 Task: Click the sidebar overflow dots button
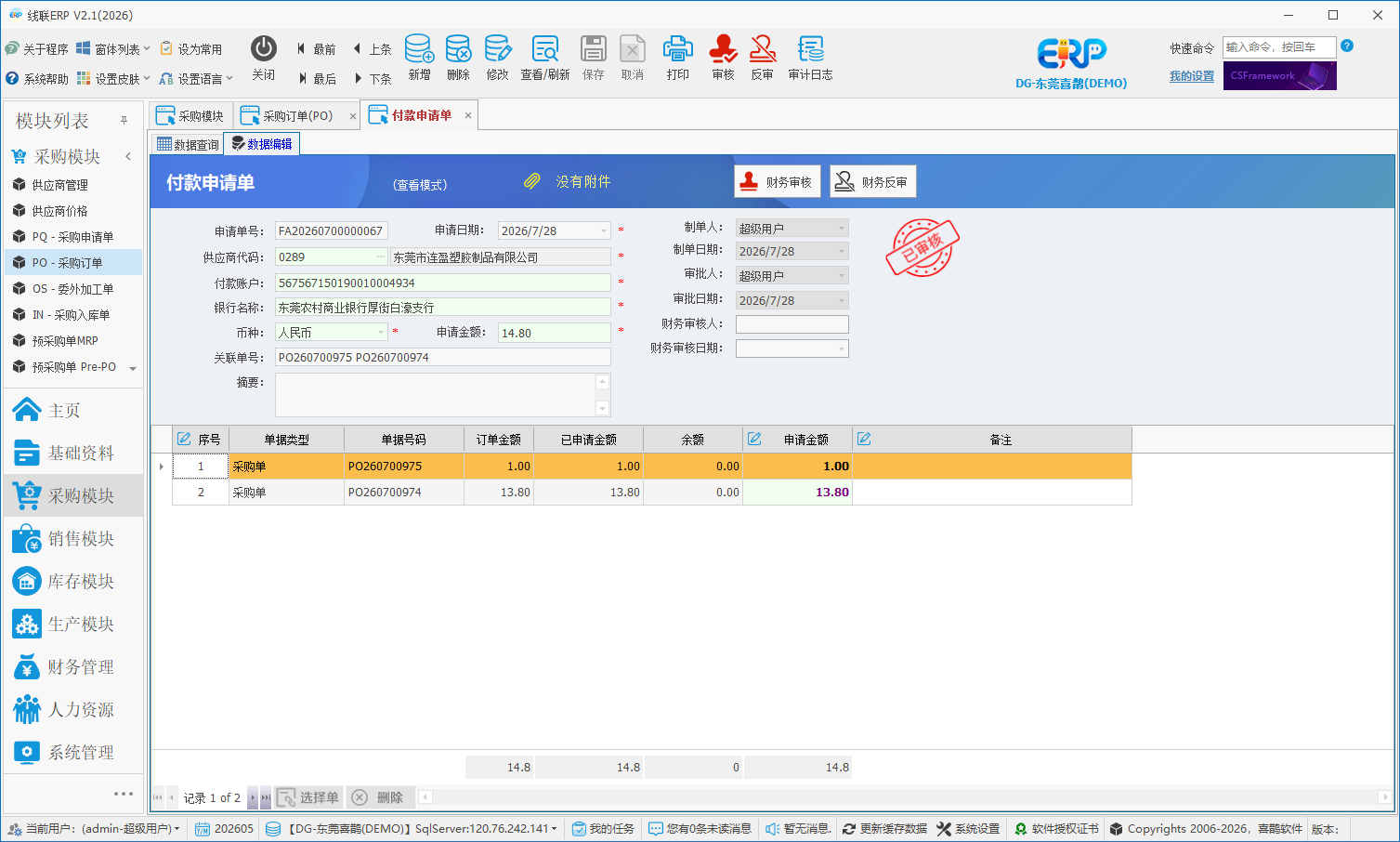coord(124,794)
